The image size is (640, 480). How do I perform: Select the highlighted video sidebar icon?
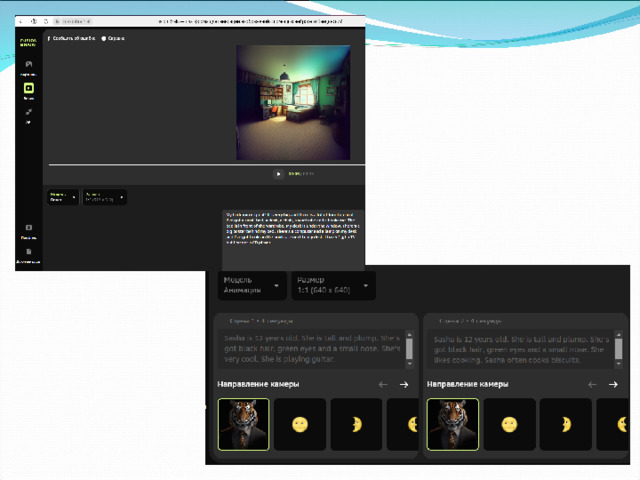click(x=29, y=88)
